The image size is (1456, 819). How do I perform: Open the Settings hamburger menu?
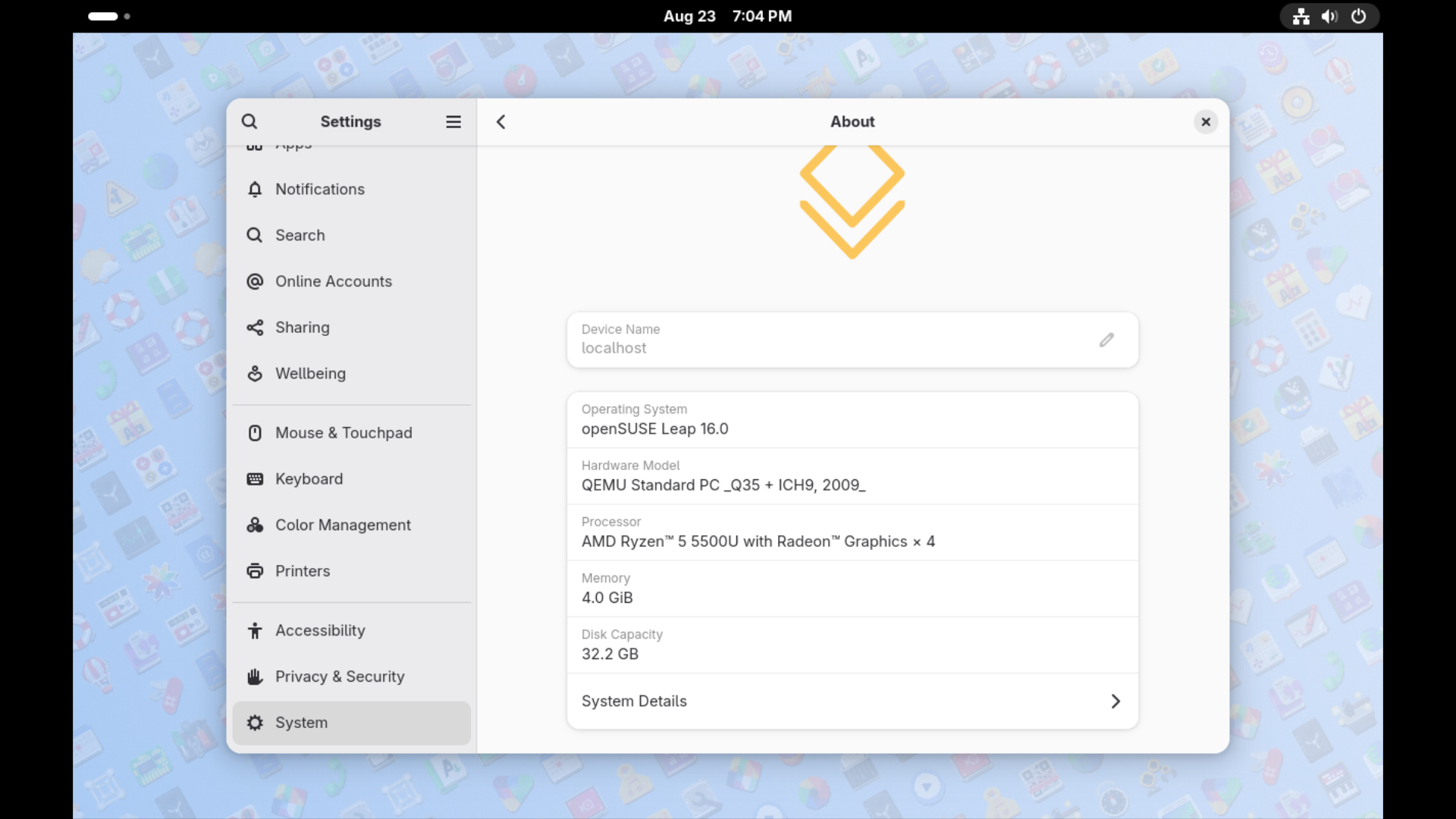(453, 121)
